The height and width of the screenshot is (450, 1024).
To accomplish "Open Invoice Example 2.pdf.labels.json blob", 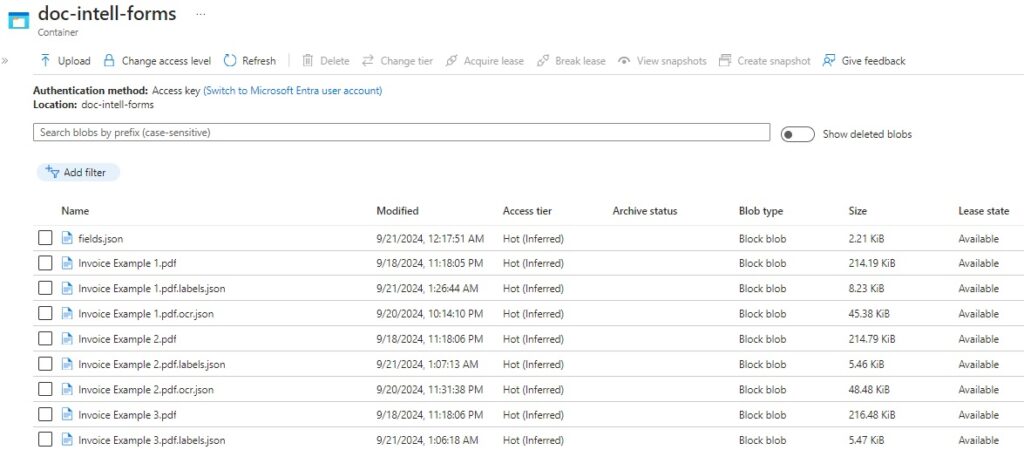I will click(x=152, y=364).
